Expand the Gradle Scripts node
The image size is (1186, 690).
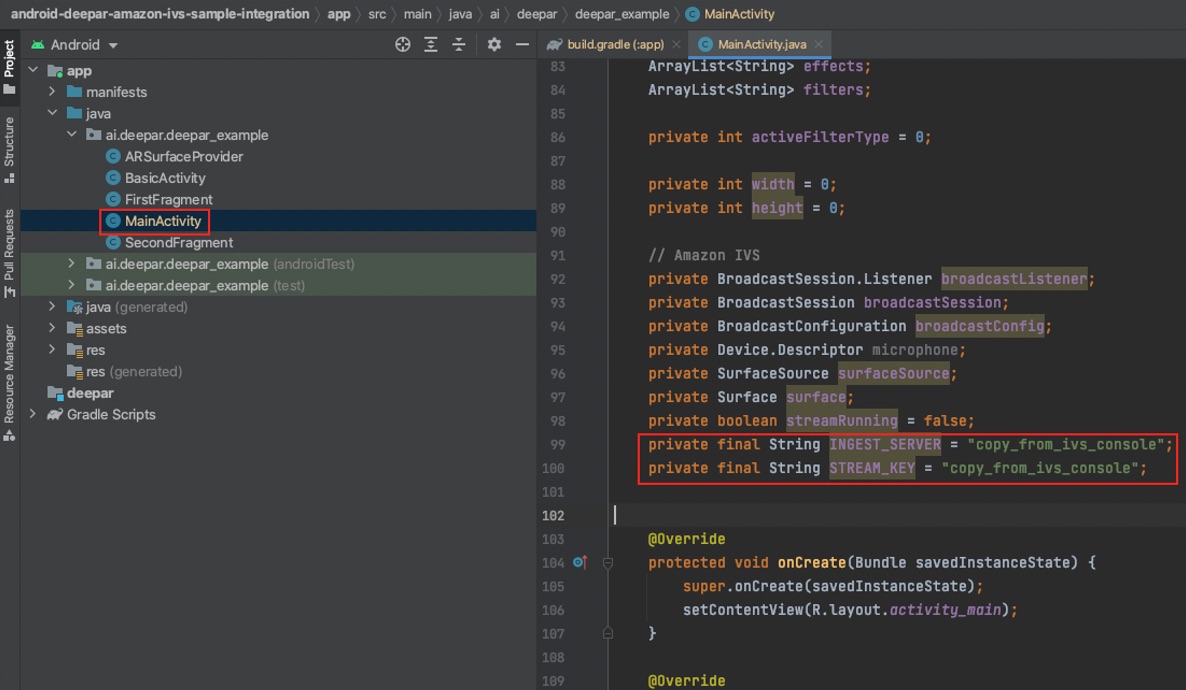pos(33,414)
